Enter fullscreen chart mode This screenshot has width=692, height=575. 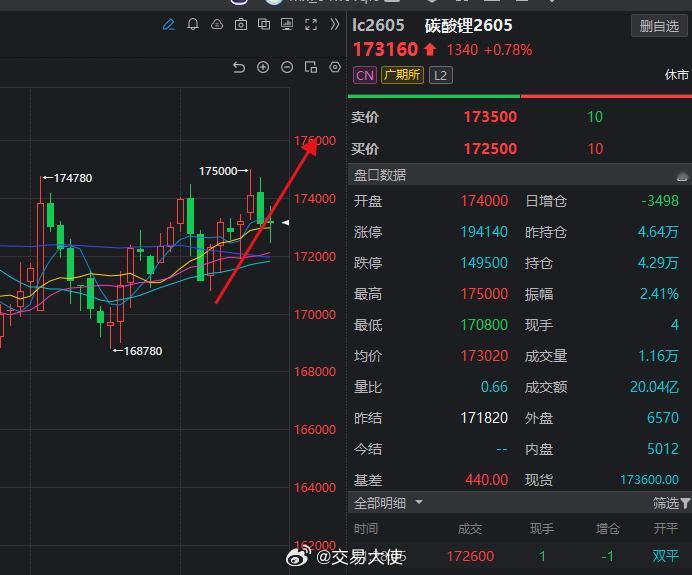point(311,24)
